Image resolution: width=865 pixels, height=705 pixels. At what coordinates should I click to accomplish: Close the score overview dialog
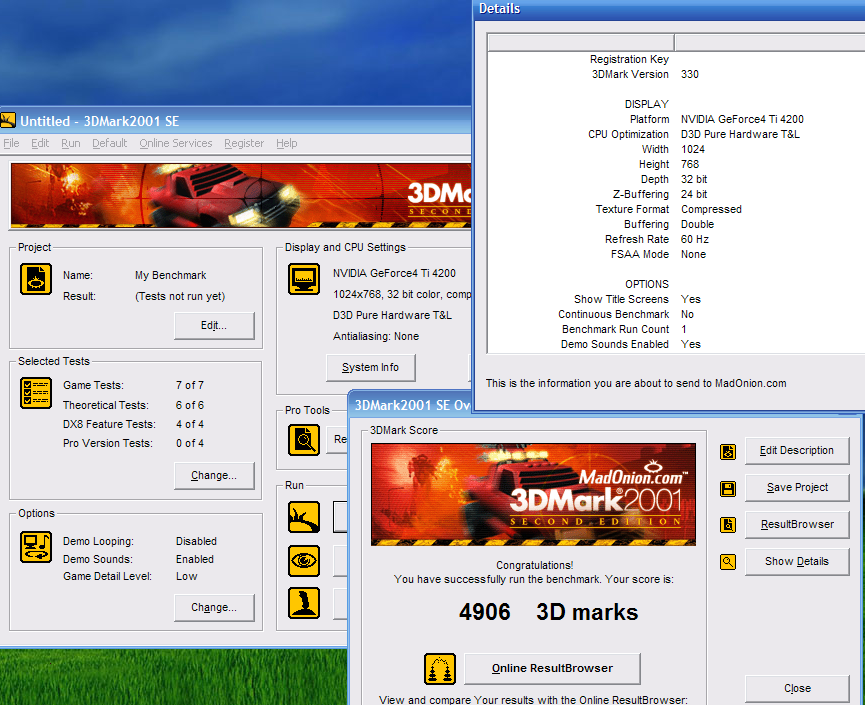797,688
